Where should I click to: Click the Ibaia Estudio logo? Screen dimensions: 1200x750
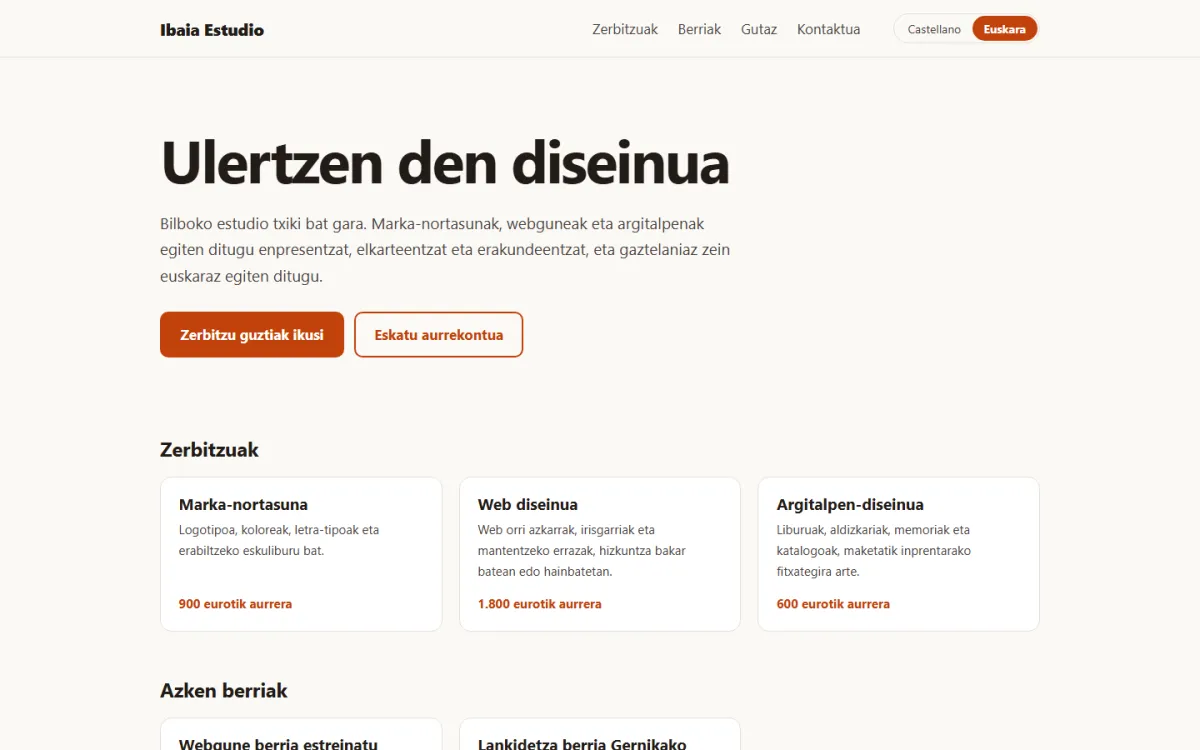[212, 30]
